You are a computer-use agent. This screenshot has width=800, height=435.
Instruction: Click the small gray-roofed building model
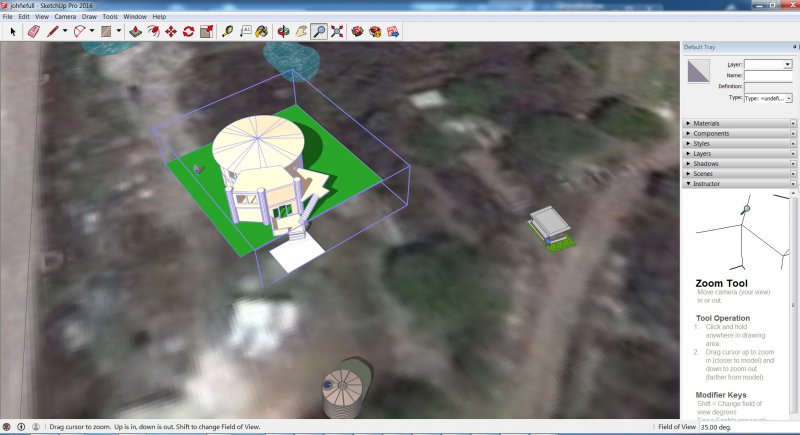(x=550, y=227)
